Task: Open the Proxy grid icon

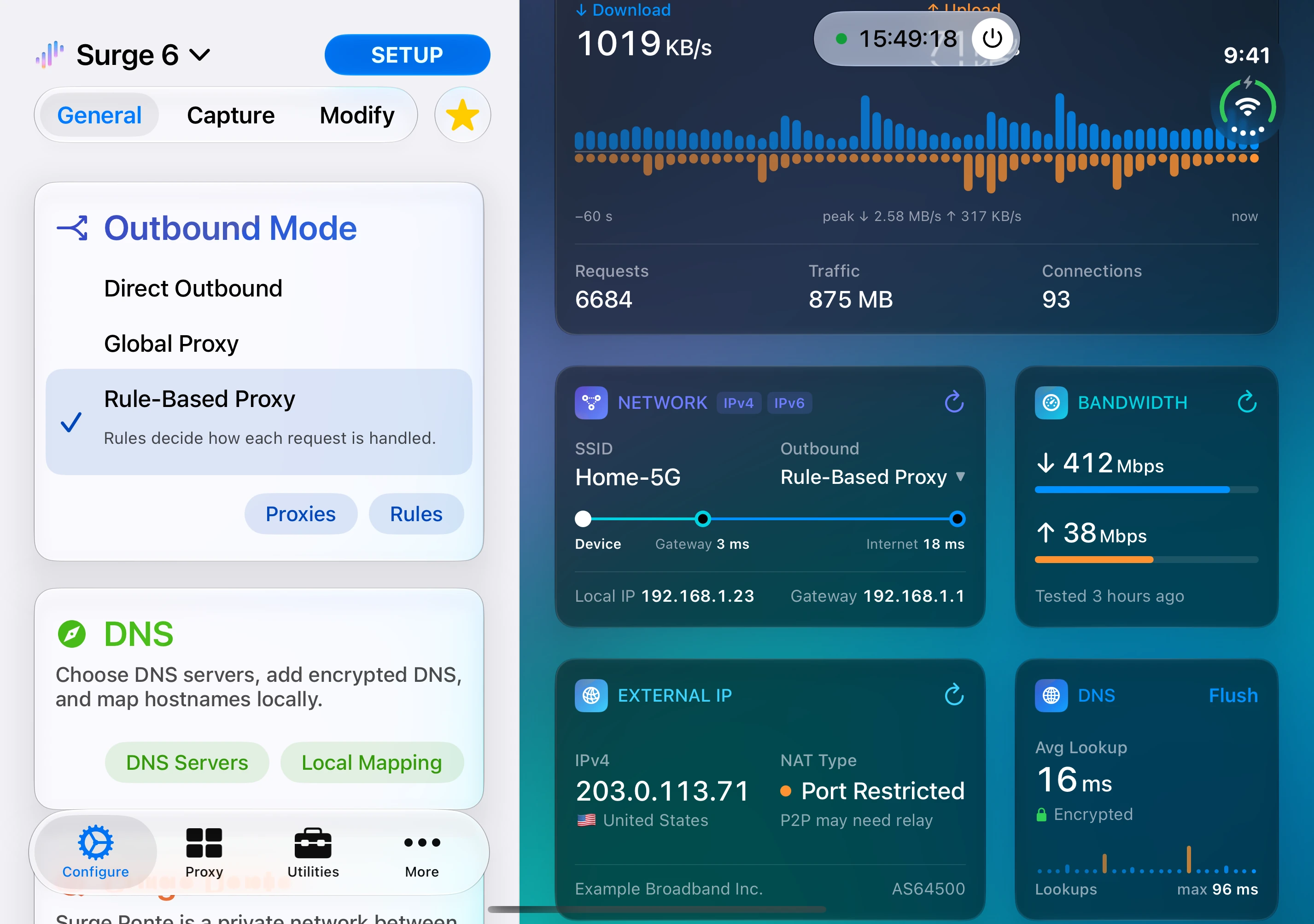Action: point(204,842)
